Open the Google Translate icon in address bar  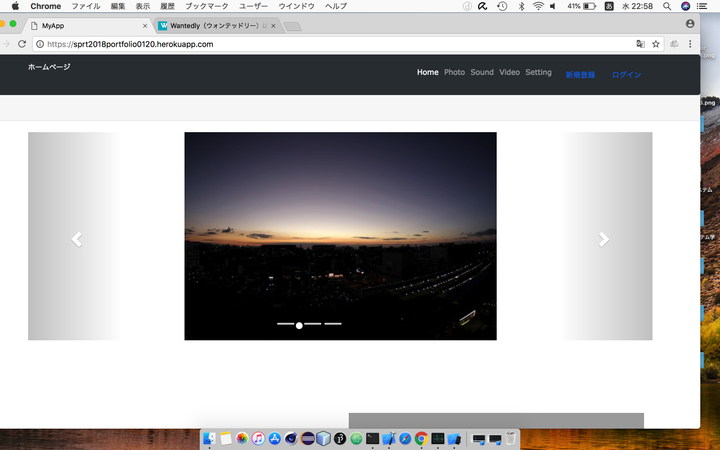click(641, 44)
